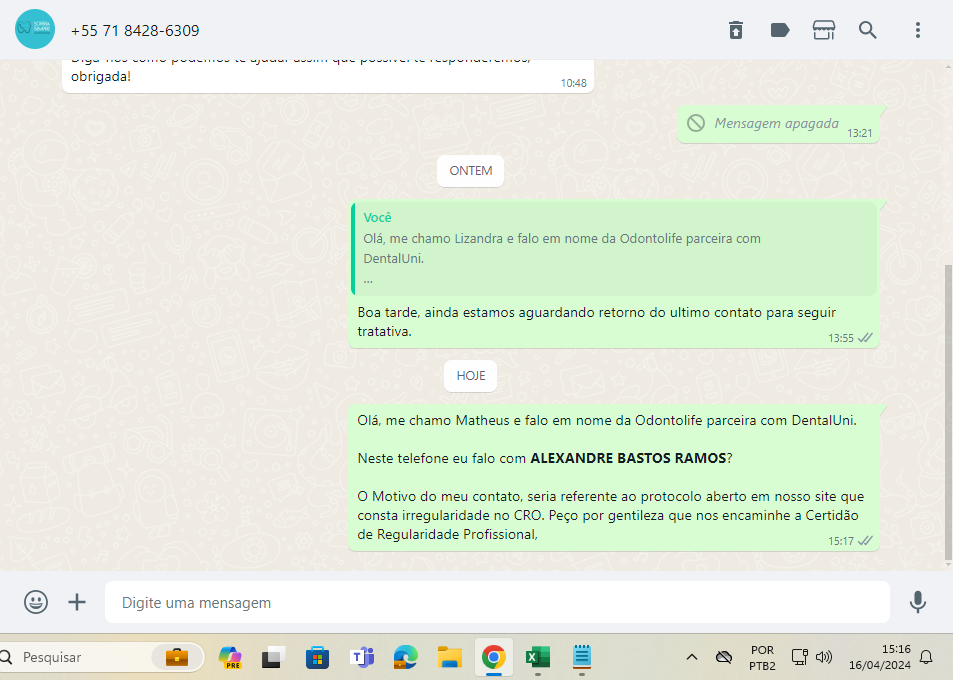
Task: Click the trash delete icon in header
Action: [x=735, y=30]
